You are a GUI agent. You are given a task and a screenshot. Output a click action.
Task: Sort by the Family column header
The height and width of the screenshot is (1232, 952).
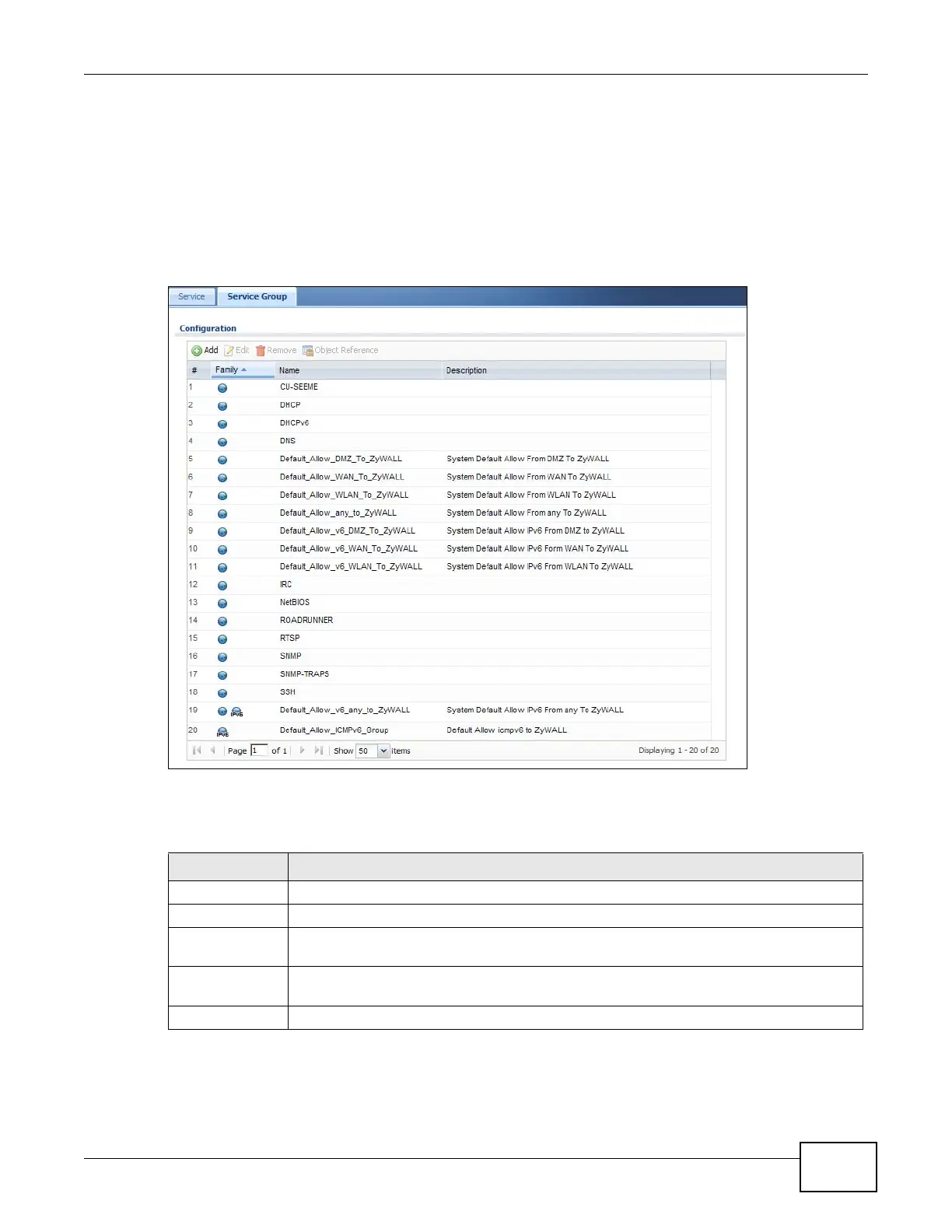(x=243, y=370)
